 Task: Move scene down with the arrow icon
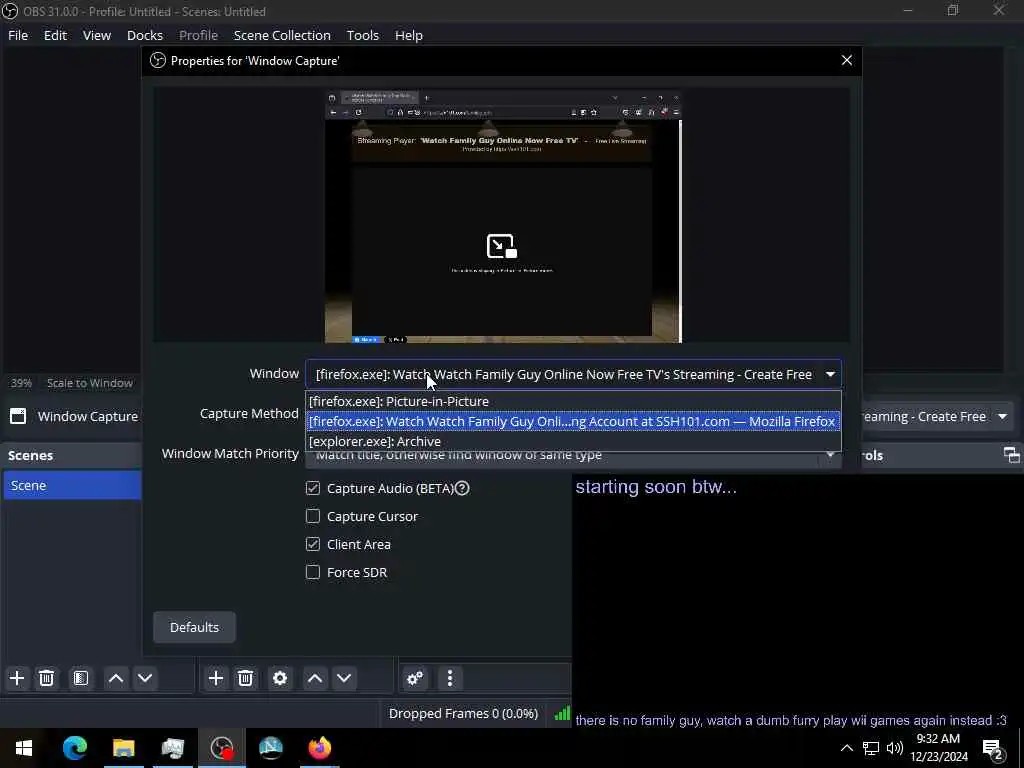[145, 678]
